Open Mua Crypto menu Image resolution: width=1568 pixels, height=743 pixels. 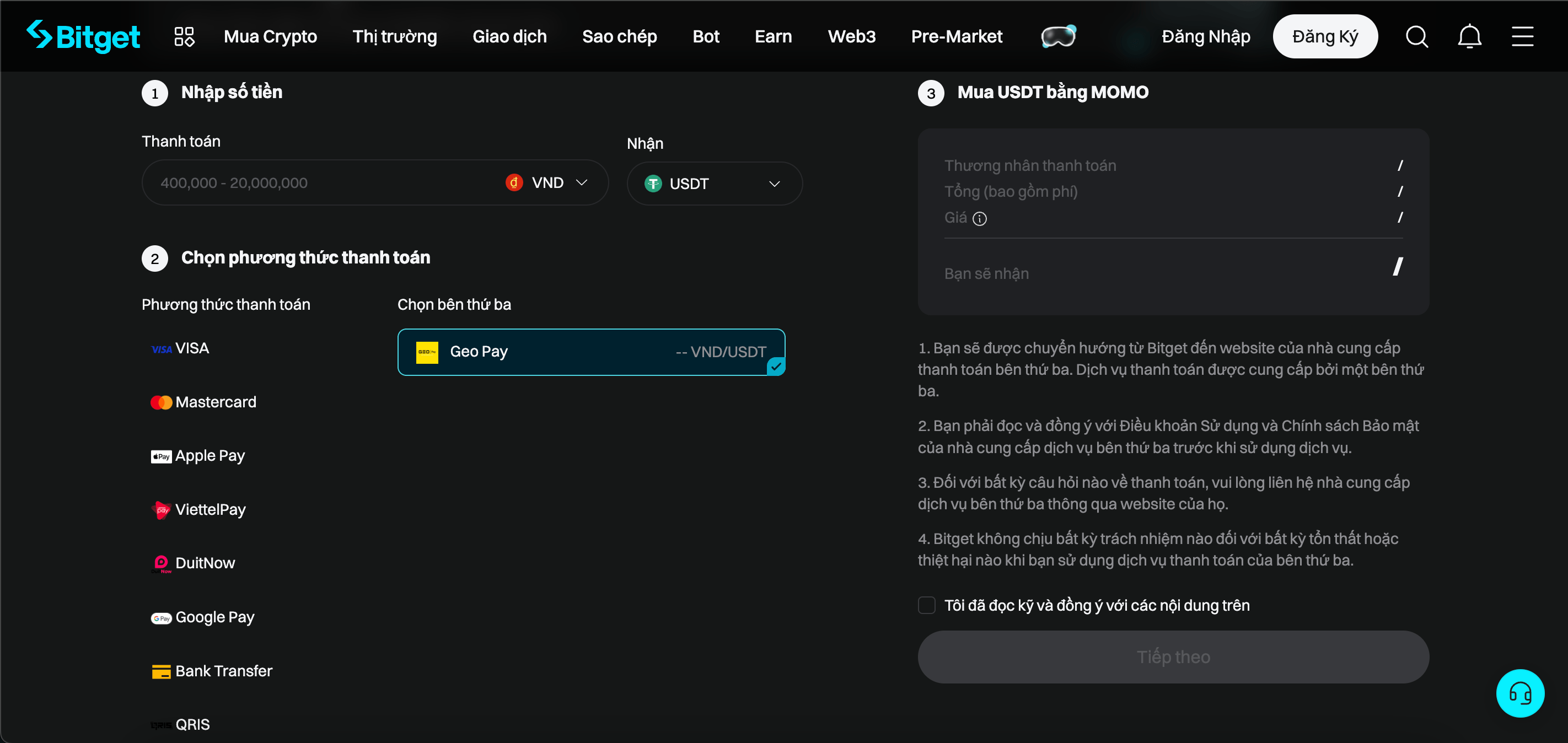pos(270,36)
